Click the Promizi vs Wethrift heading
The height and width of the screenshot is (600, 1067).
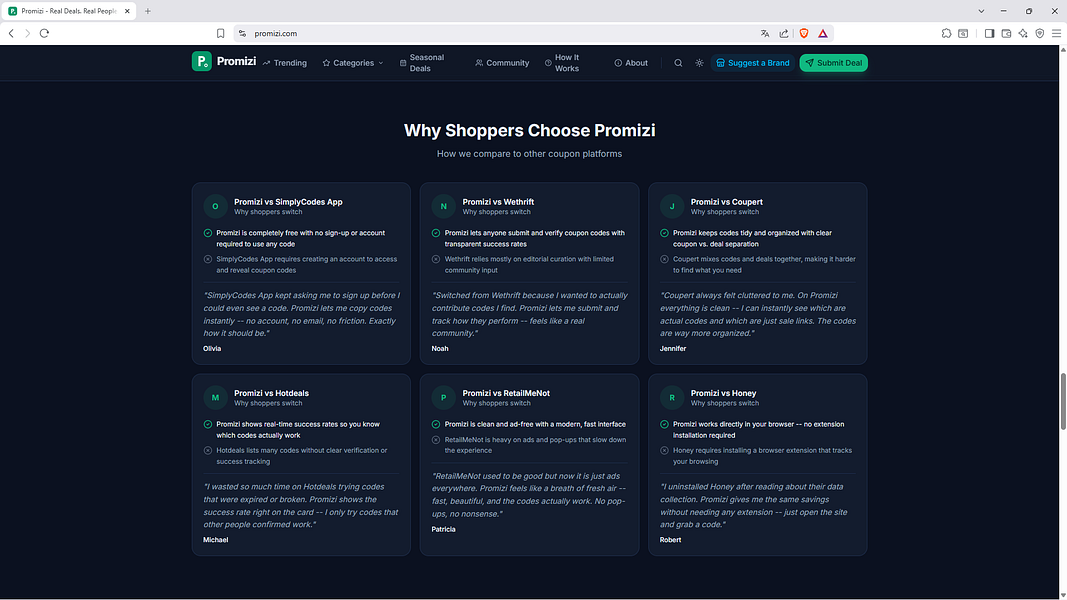click(x=498, y=201)
